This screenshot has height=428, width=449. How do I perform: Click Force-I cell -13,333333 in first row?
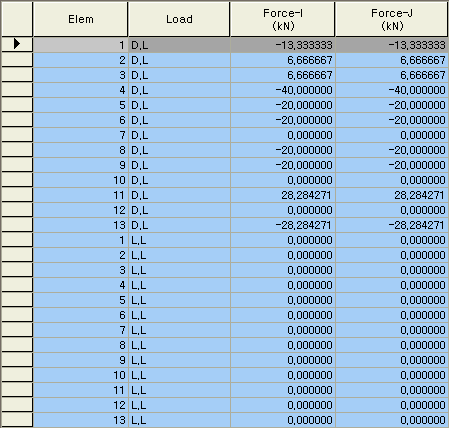(x=283, y=45)
